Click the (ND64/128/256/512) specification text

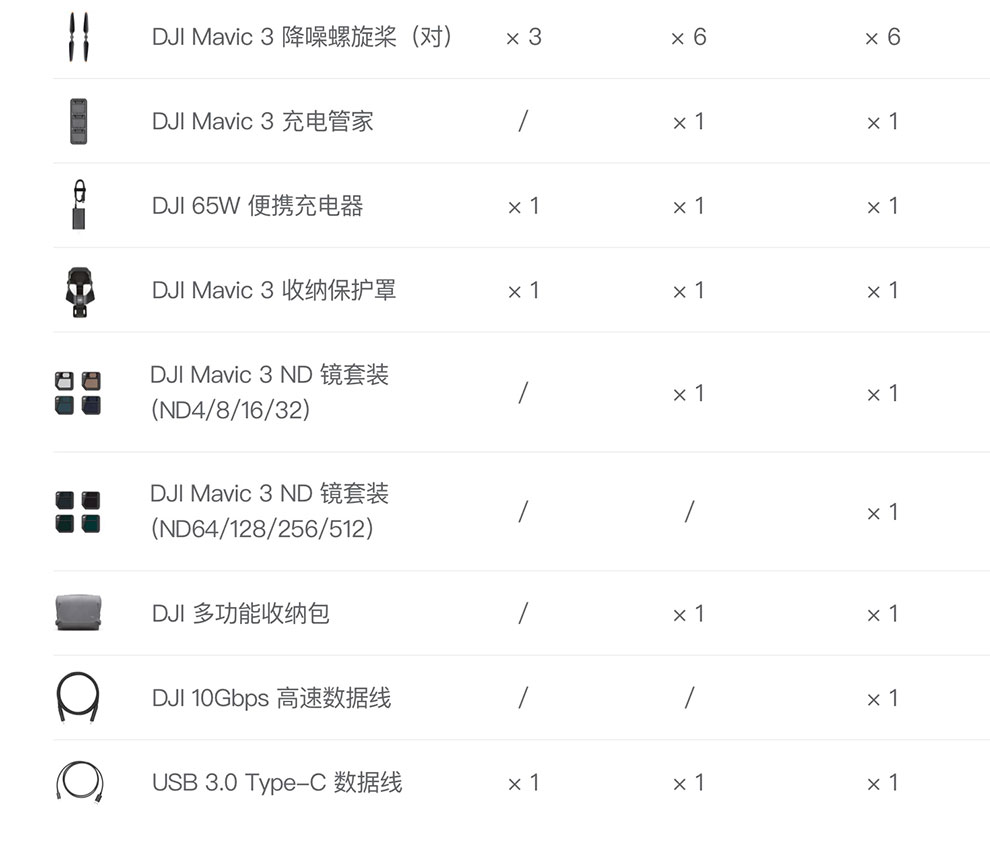[262, 529]
